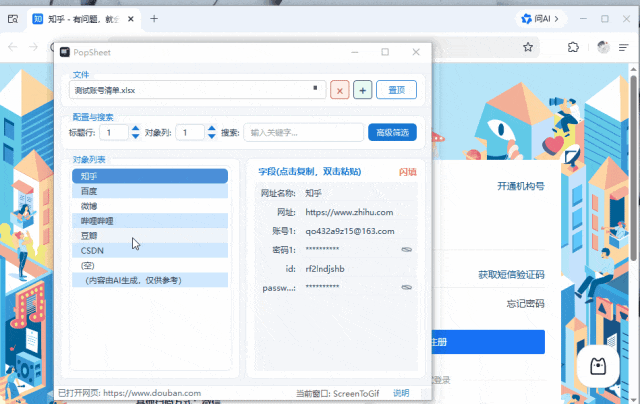Click the status bar text 当前窗口: ScreenToGif

[337, 393]
